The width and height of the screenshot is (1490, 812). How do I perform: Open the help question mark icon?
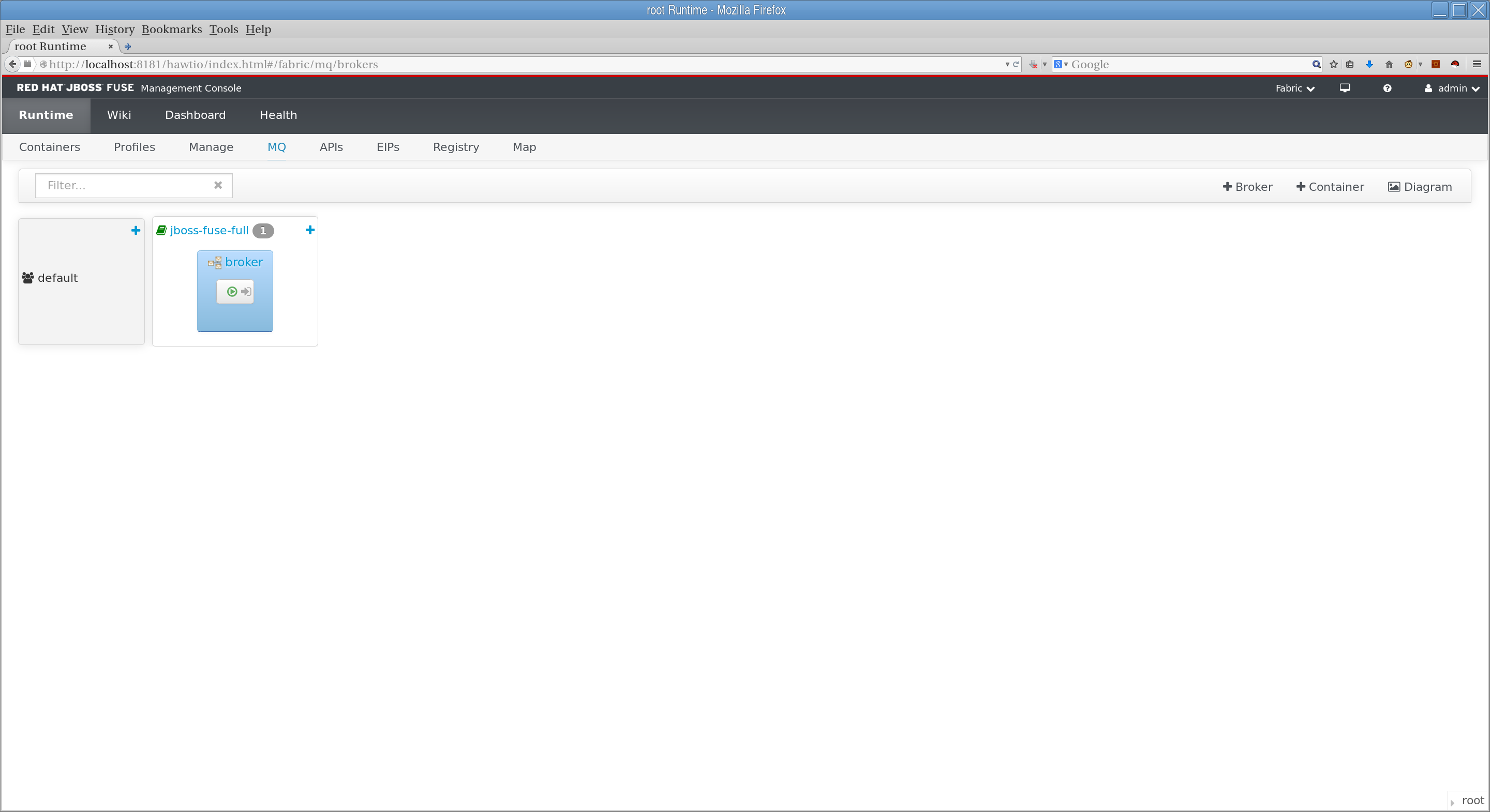point(1387,88)
